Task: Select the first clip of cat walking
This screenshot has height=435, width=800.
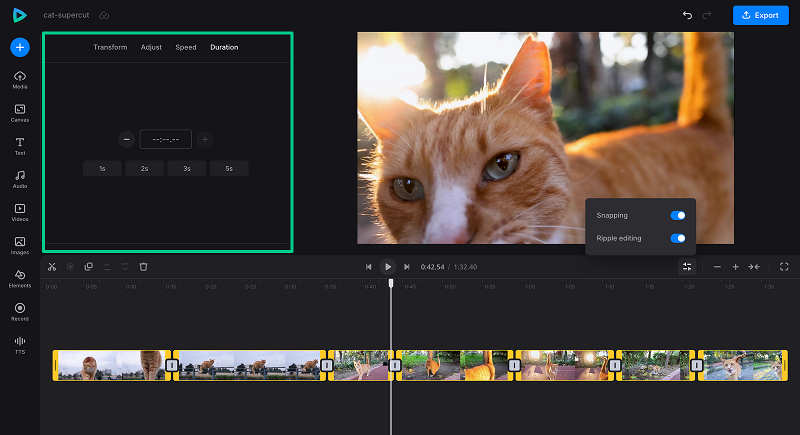Action: click(112, 365)
